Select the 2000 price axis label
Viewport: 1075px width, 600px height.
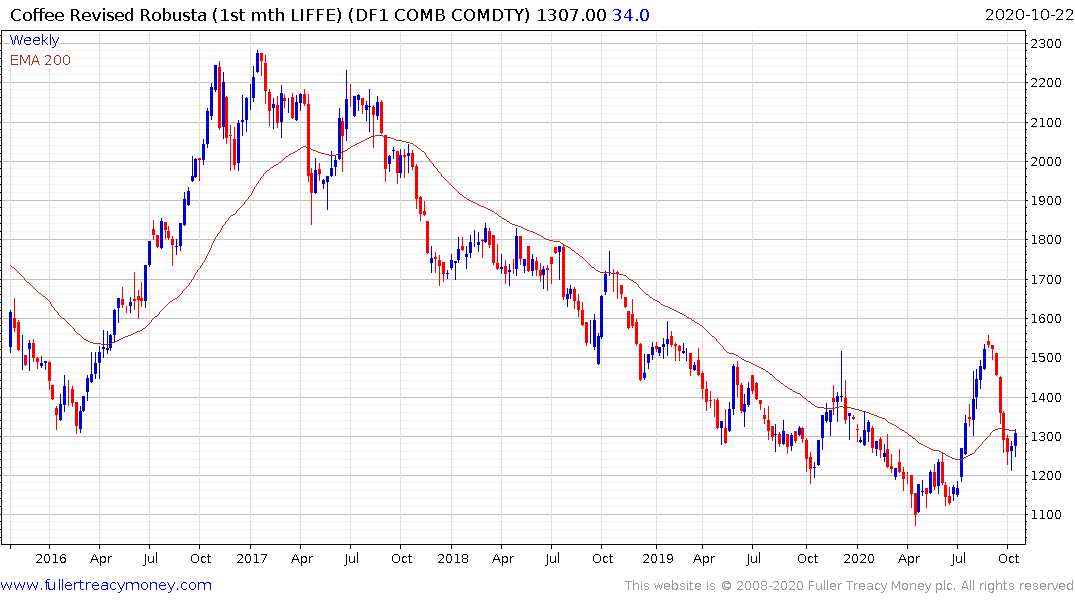click(1046, 162)
